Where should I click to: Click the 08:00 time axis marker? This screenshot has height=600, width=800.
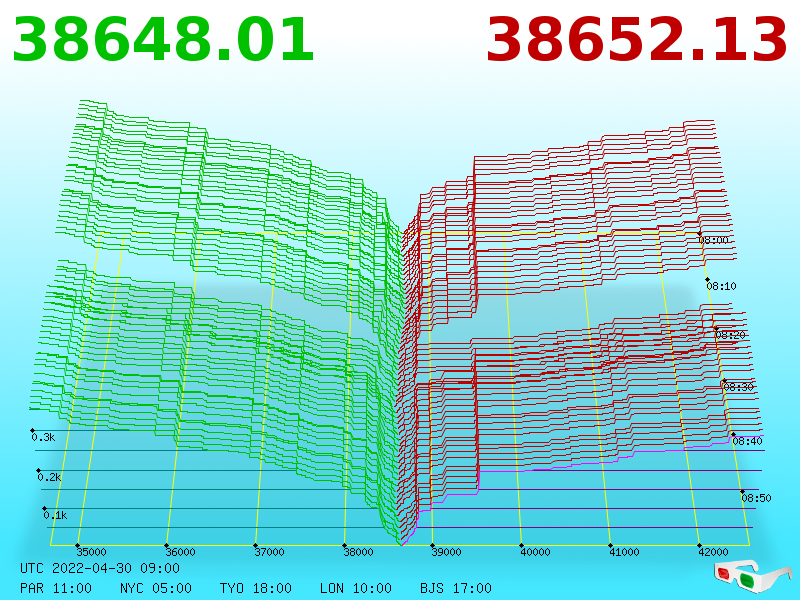pyautogui.click(x=713, y=240)
